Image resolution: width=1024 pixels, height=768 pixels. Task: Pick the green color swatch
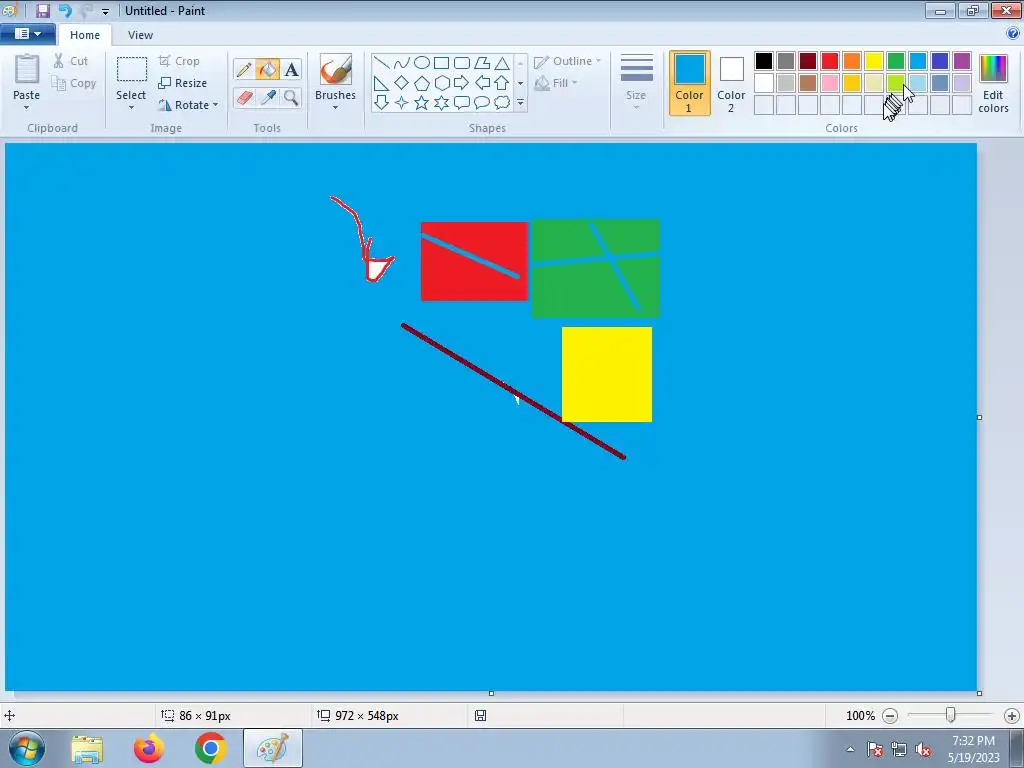tap(896, 61)
